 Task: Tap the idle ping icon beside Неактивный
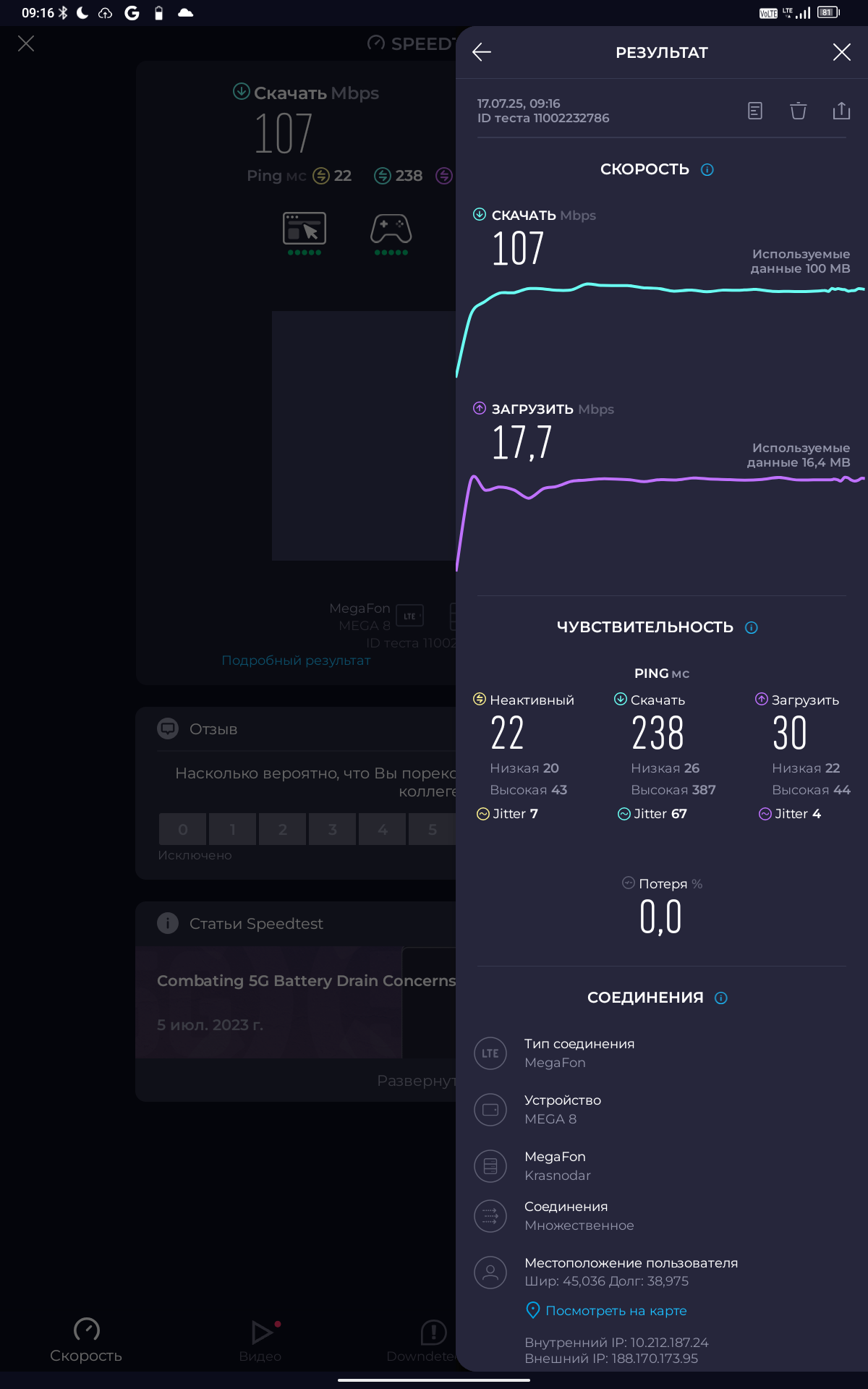pos(480,699)
